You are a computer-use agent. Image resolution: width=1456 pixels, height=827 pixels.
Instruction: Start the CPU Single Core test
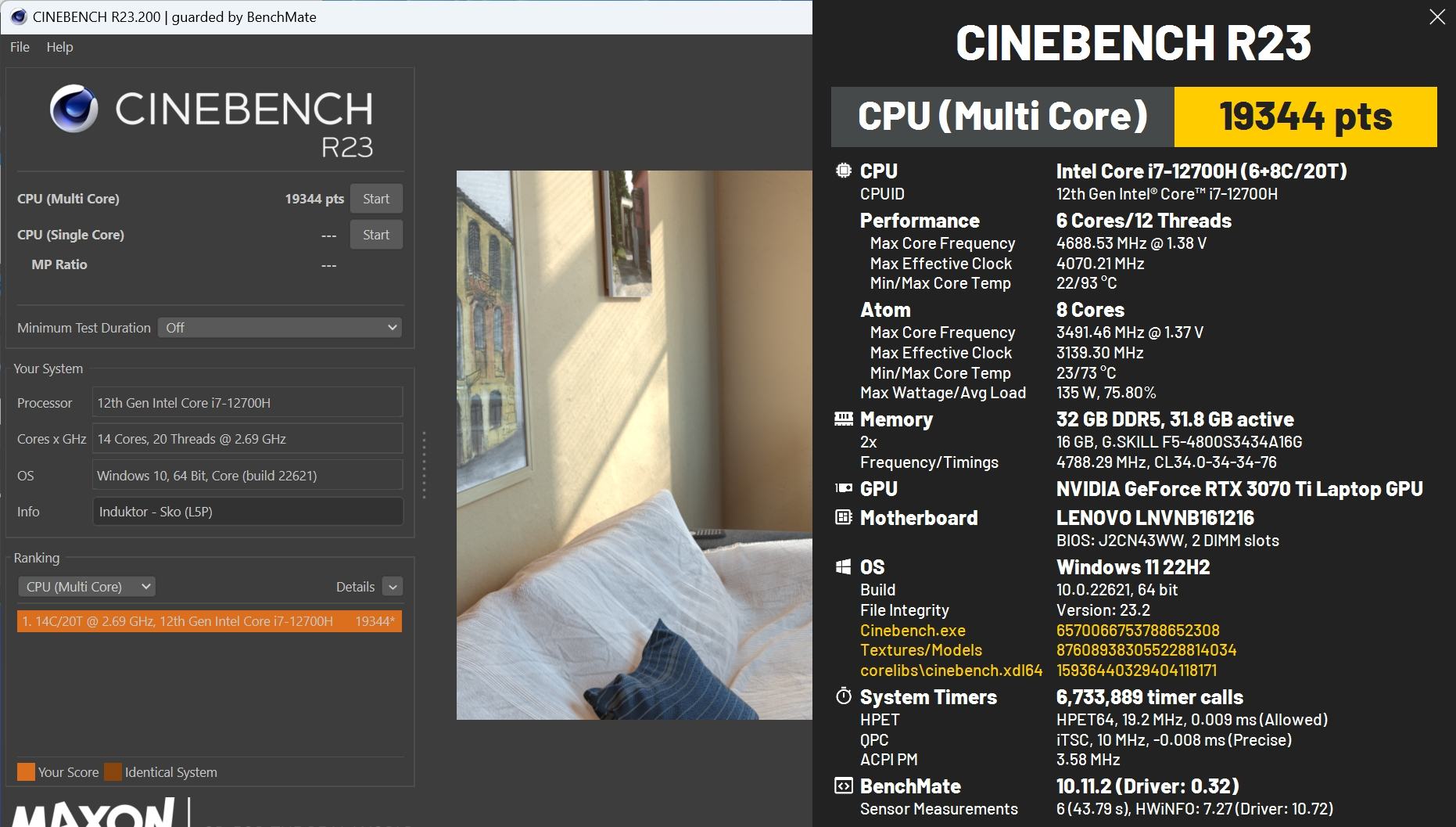tap(376, 235)
